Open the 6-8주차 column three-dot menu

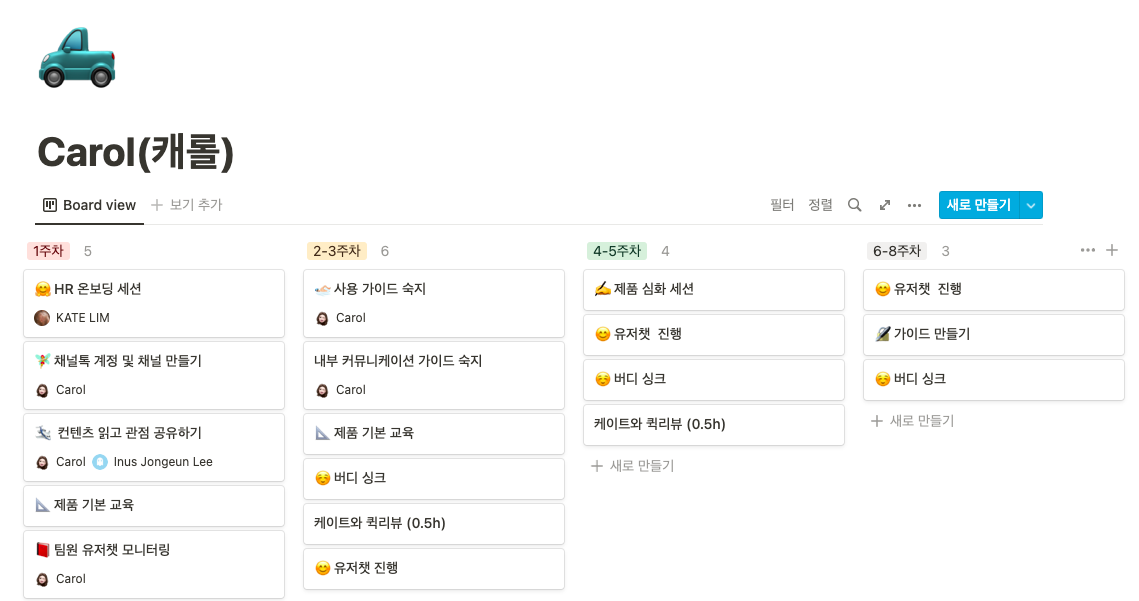[1087, 250]
